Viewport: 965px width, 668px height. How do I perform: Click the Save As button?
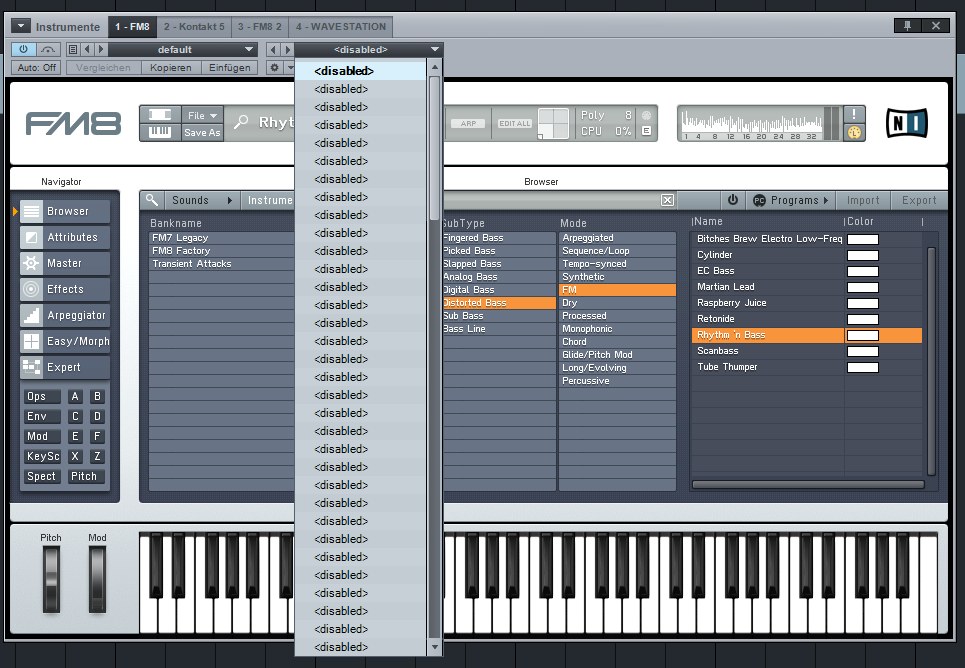tap(202, 132)
